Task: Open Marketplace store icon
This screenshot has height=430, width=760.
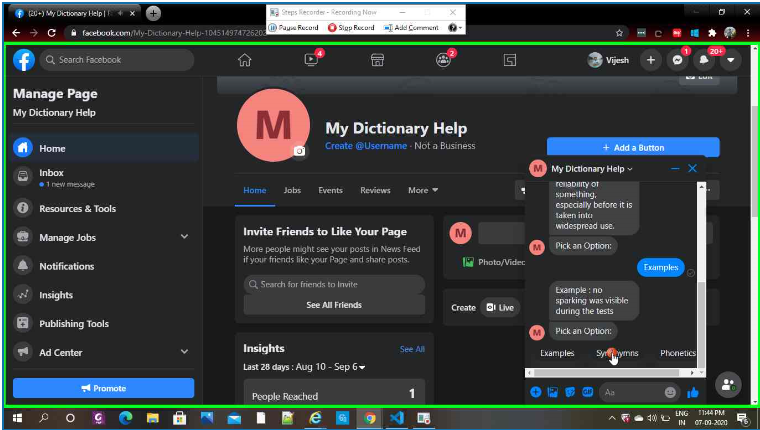Action: click(x=377, y=60)
